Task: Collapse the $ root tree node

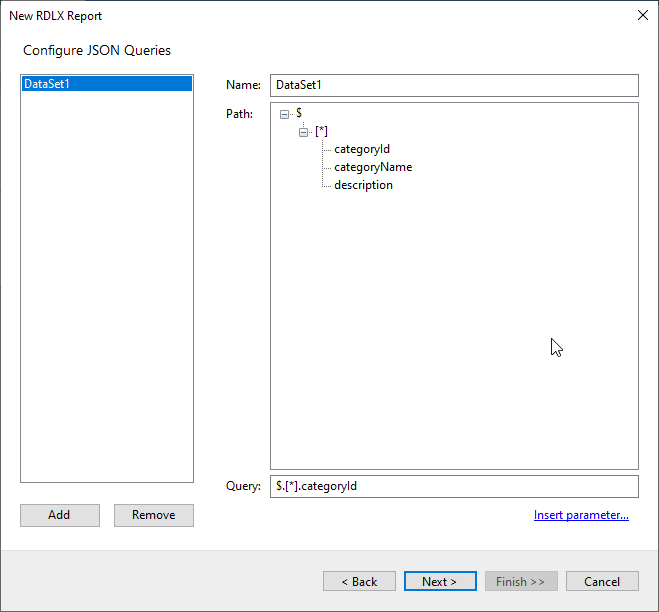Action: [285, 114]
